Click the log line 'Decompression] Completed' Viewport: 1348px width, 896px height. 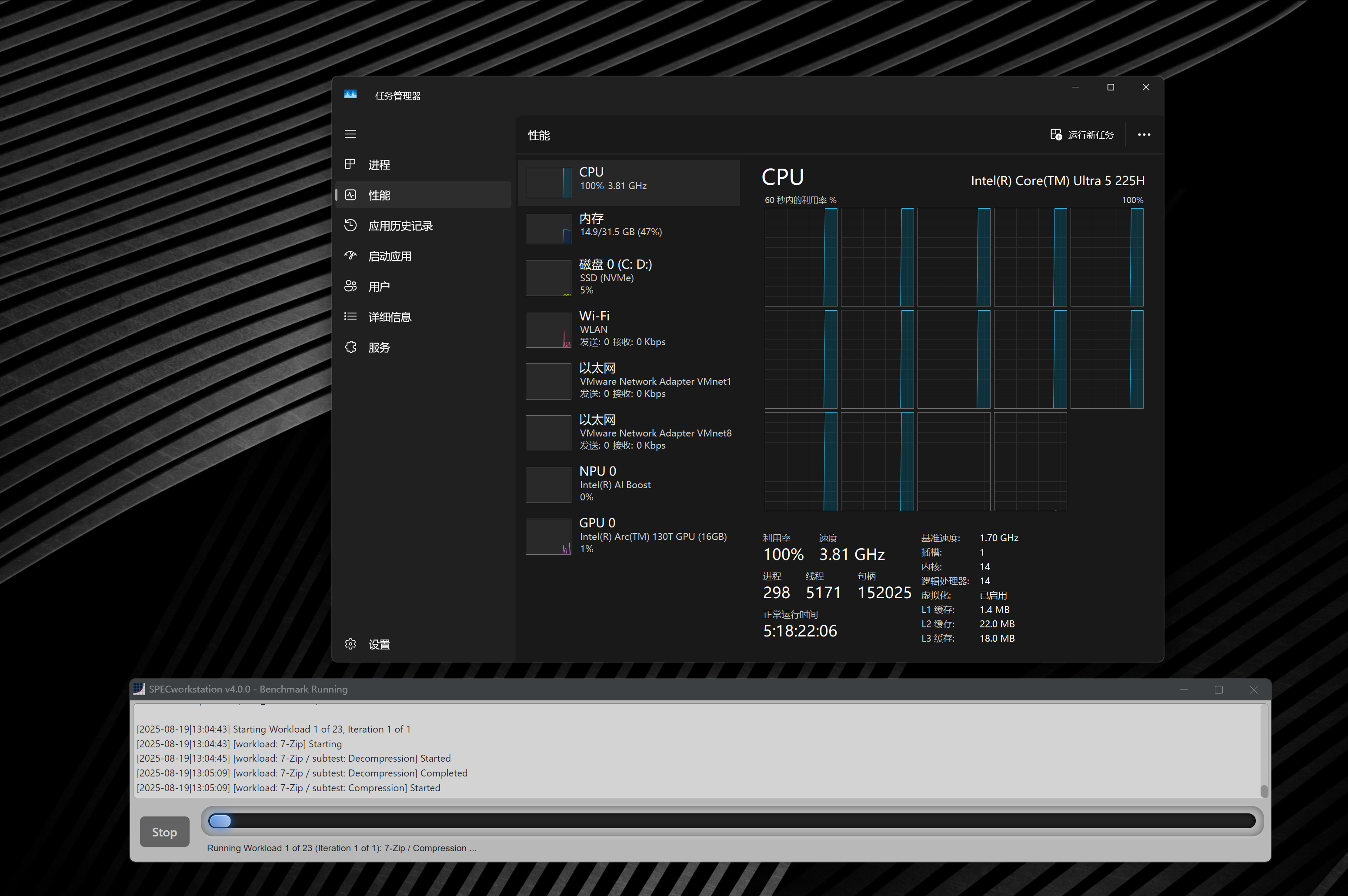[x=302, y=773]
